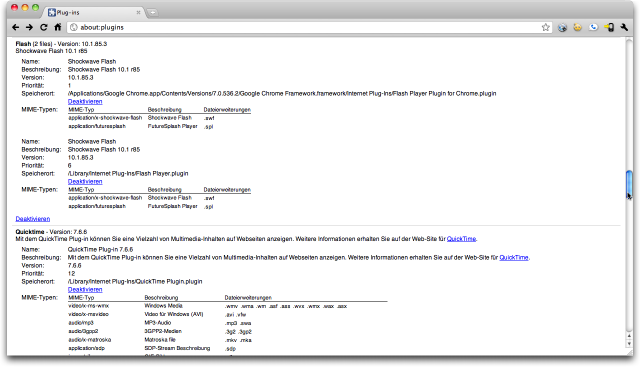640x367 pixels.
Task: Click '.mkv .mka' file extensions cell
Action: pyautogui.click(x=238, y=340)
